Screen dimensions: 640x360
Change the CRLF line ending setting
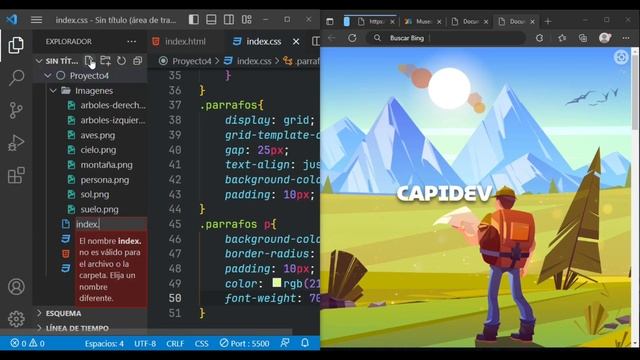(175, 344)
